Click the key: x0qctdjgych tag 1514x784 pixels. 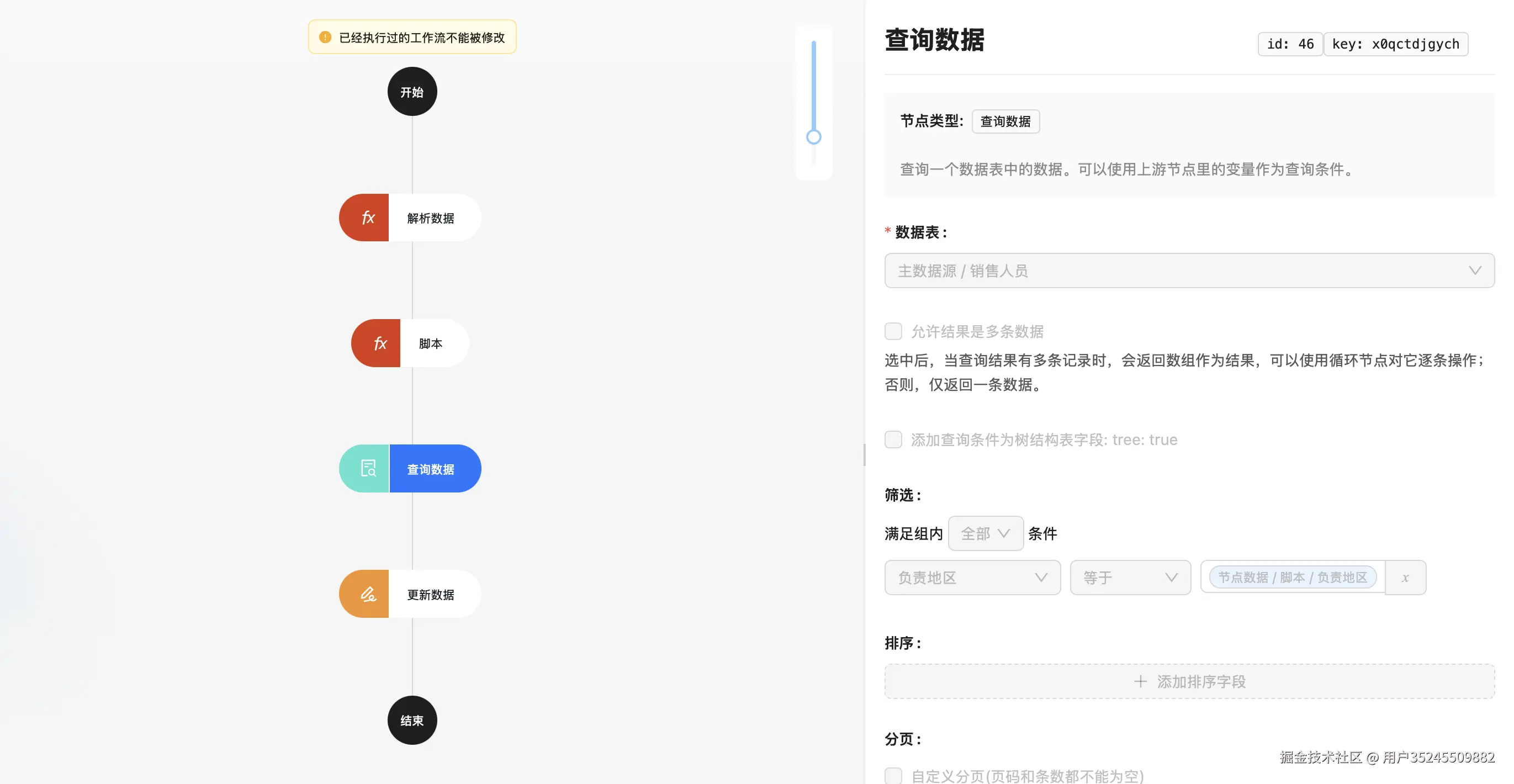[1395, 44]
